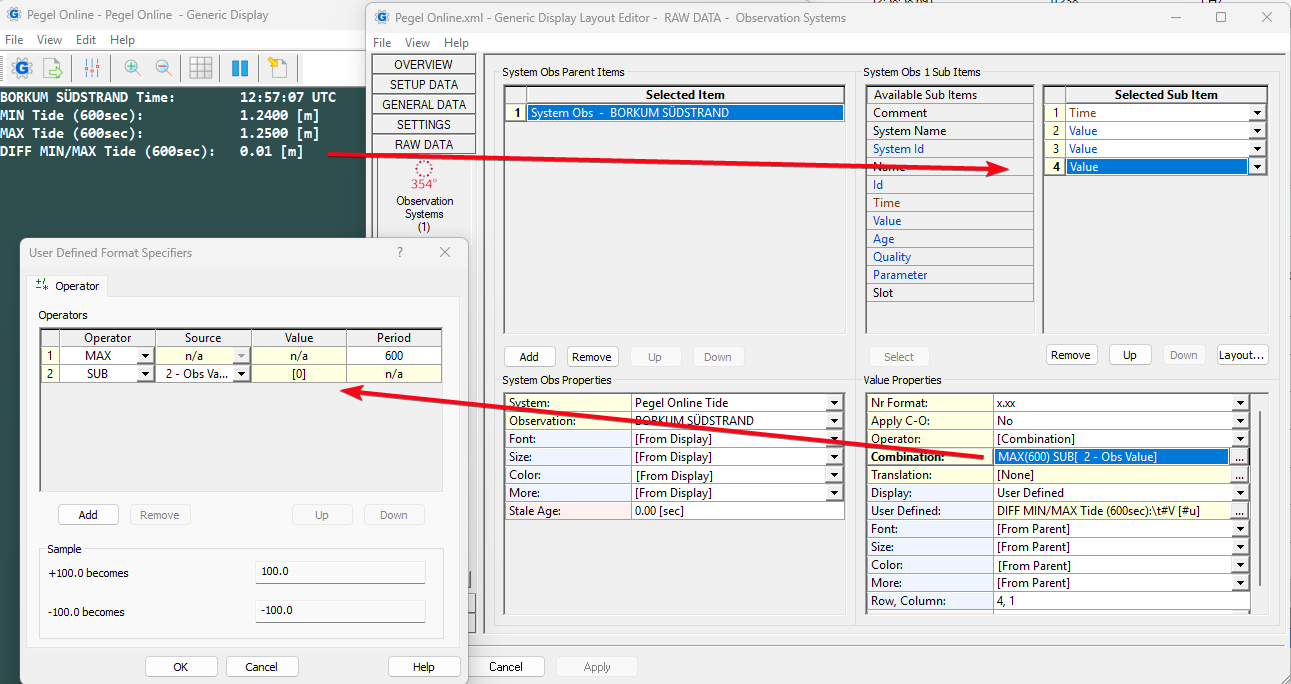This screenshot has height=684, width=1291.
Task: Zoom in with the magnifier plus icon
Action: [132, 68]
